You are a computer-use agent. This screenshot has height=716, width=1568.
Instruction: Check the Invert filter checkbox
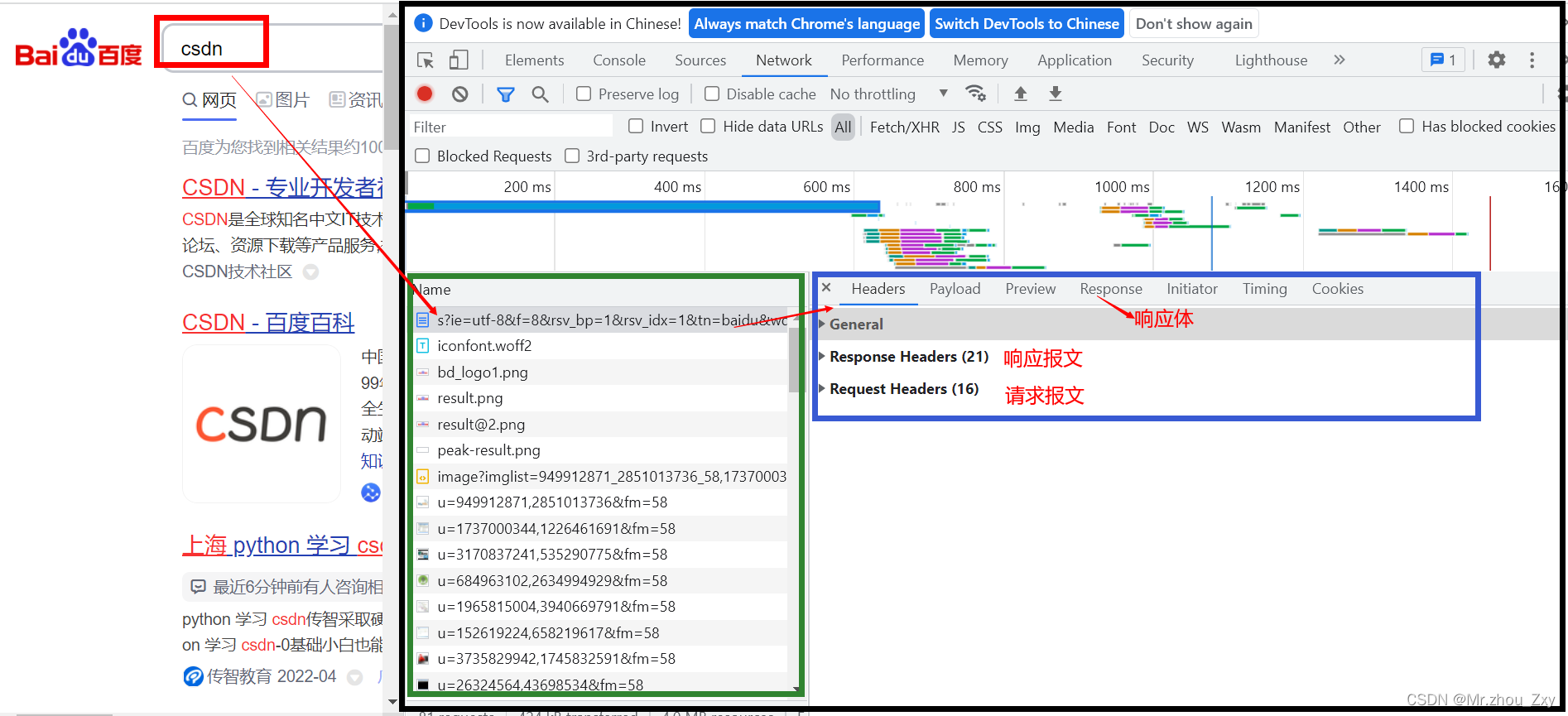636,126
